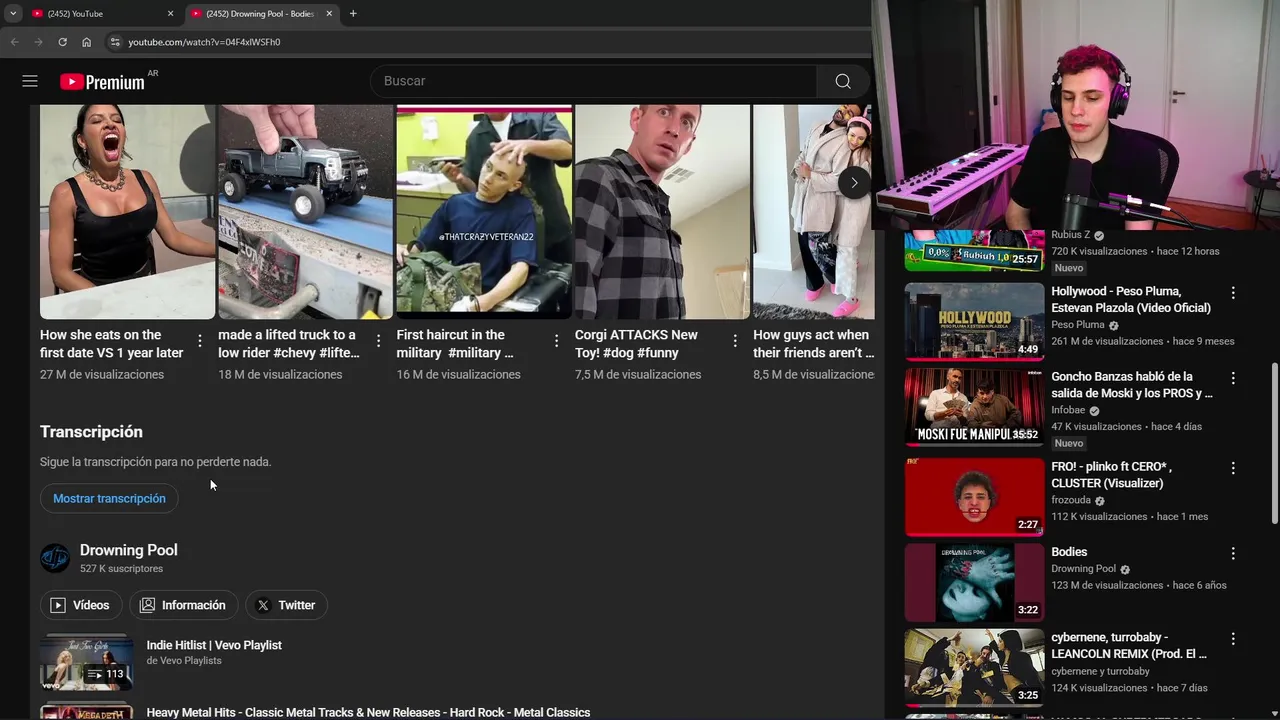Image resolution: width=1280 pixels, height=720 pixels.
Task: Open options for lifted truck short
Action: tap(378, 341)
